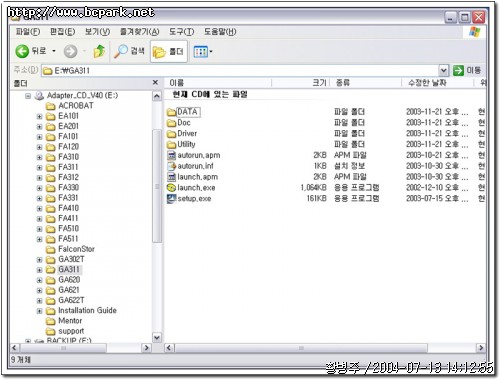Select the setup.exe application icon
Viewport: 500px width, 380px height.
171,199
